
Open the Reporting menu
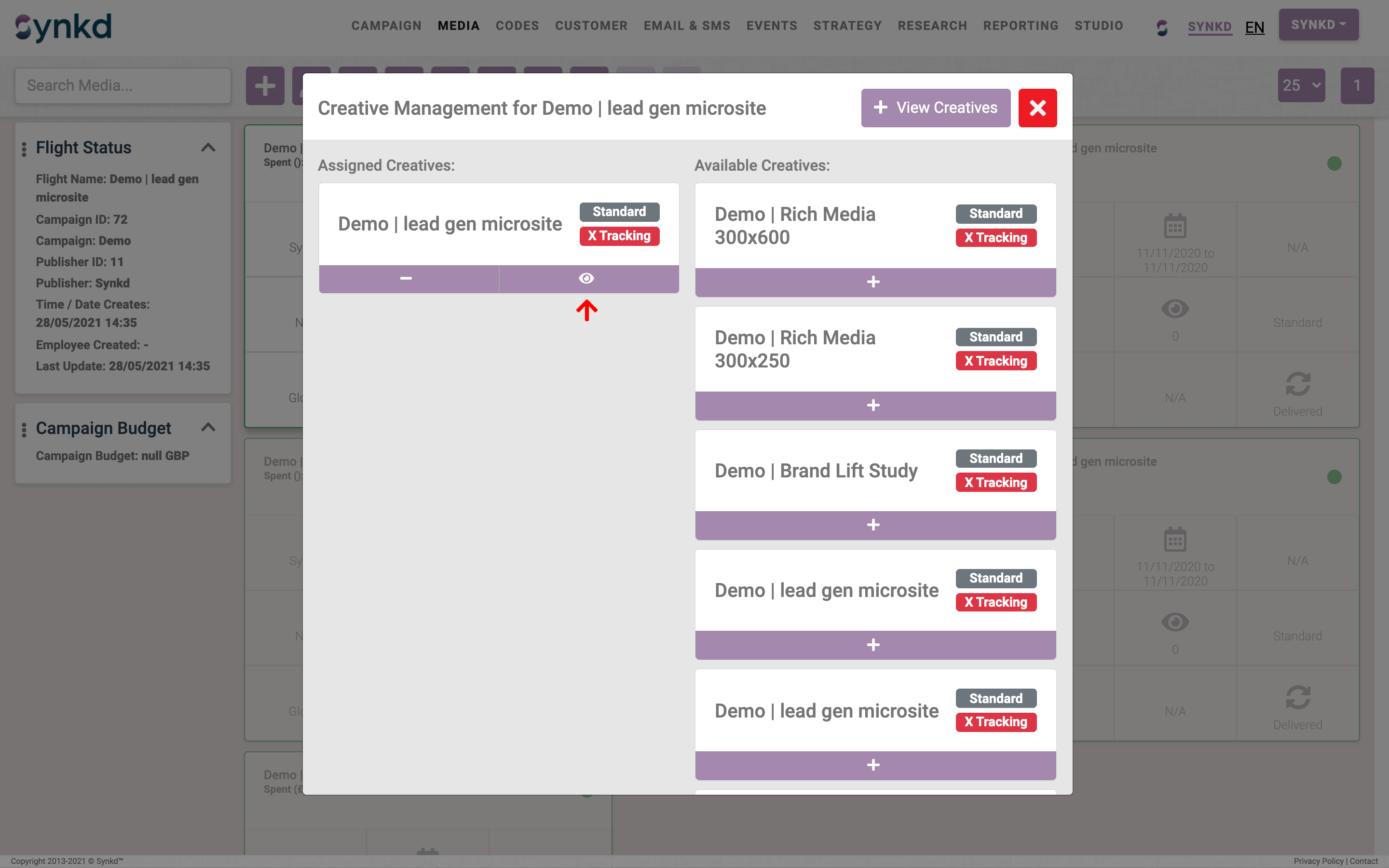(1021, 26)
